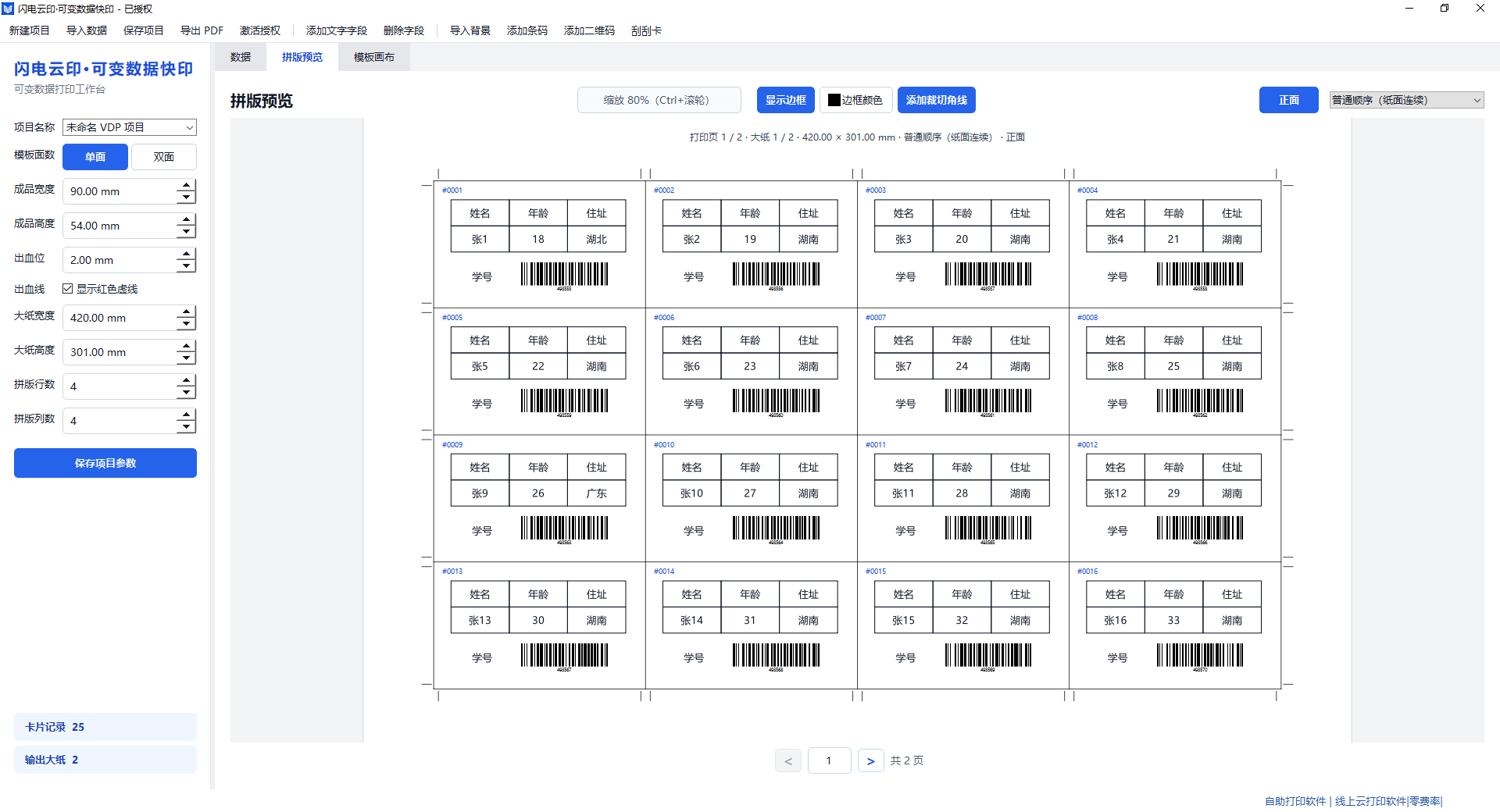The height and width of the screenshot is (812, 1500).
Task: Decrease the imposition rows count
Action: 186,393
